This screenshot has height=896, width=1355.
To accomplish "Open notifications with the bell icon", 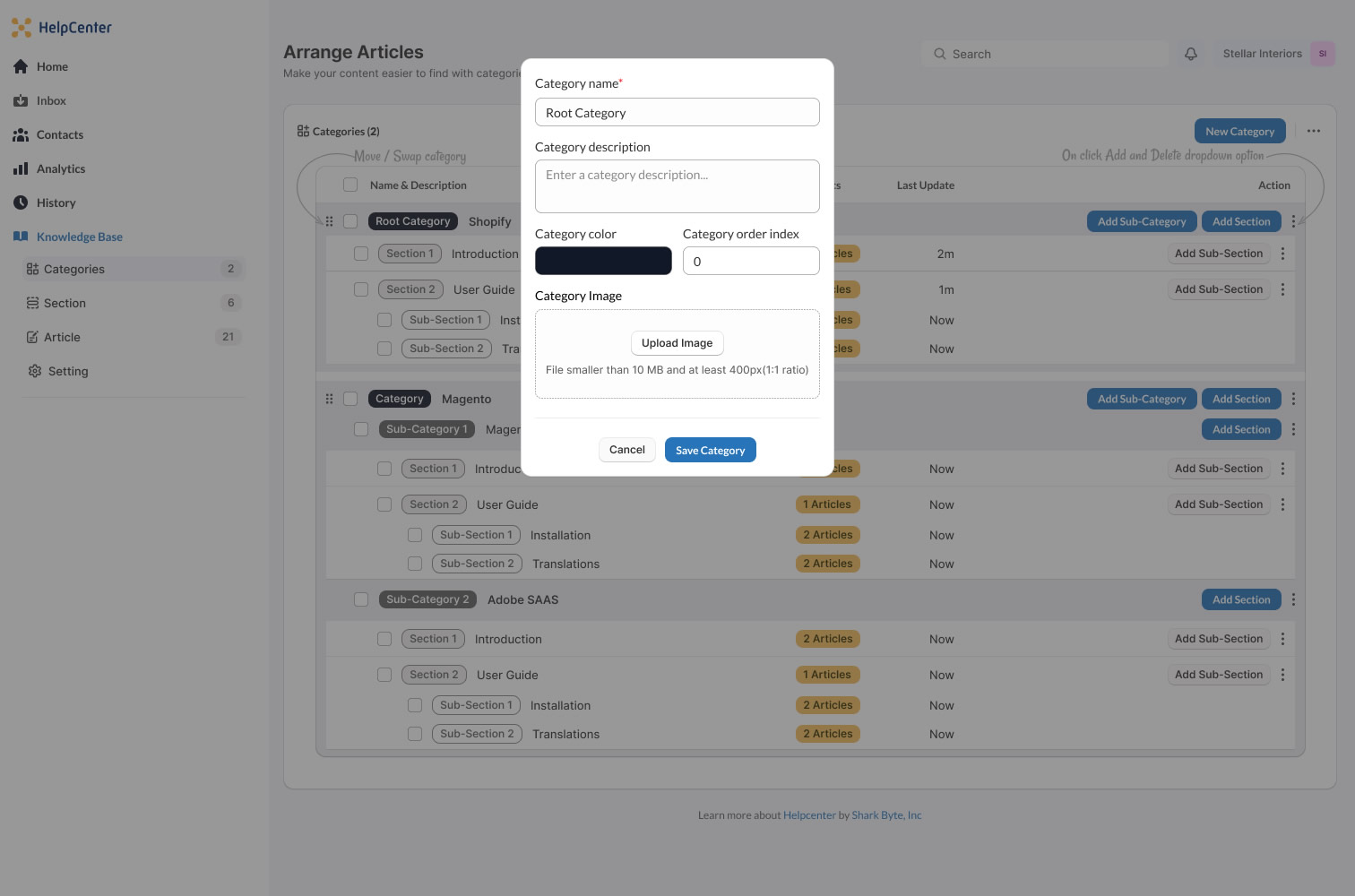I will coord(1190,54).
